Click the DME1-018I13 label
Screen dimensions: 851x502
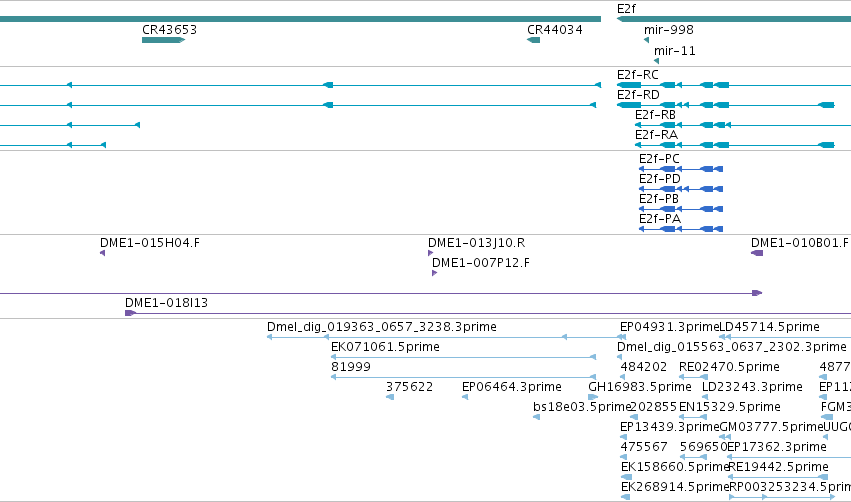click(x=166, y=303)
